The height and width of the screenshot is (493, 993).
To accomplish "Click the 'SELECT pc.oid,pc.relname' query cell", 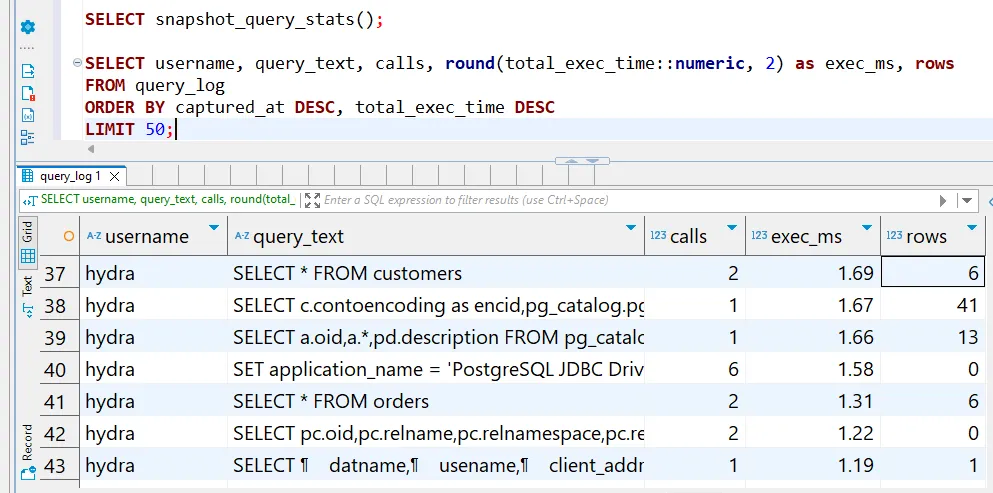I will (x=436, y=433).
